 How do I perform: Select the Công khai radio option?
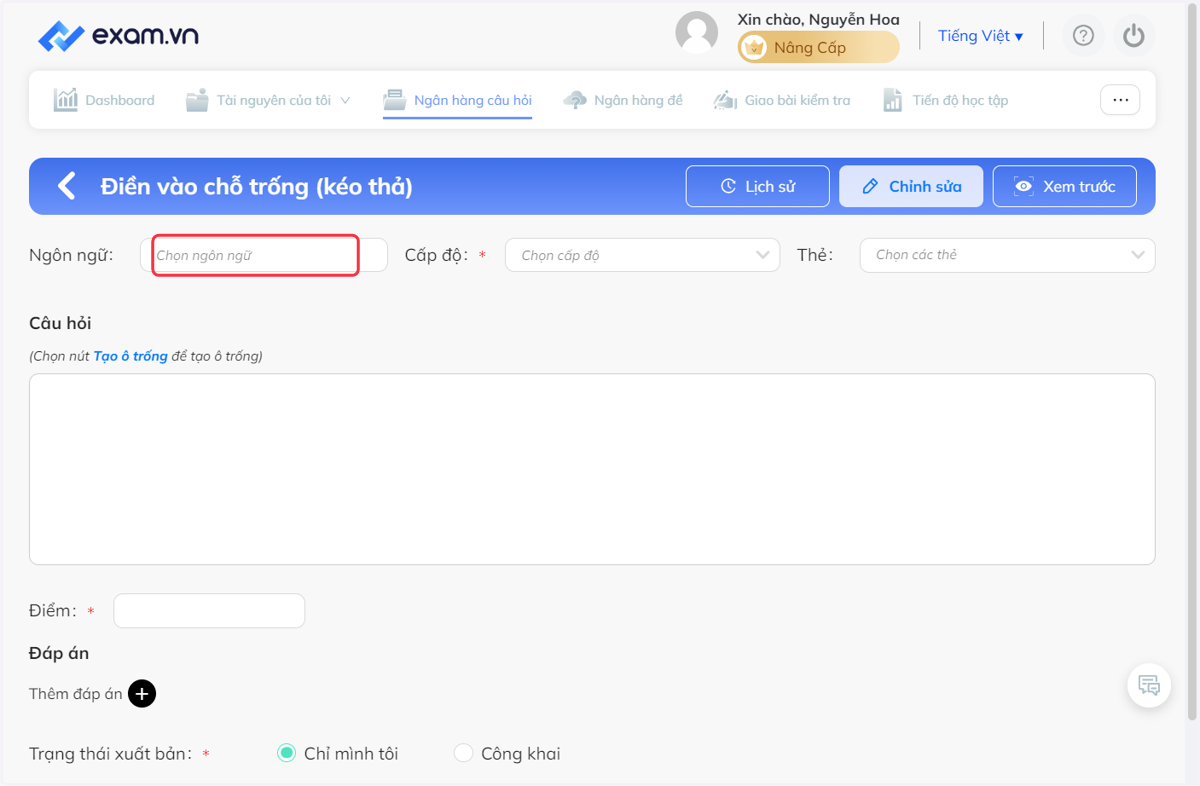(463, 753)
